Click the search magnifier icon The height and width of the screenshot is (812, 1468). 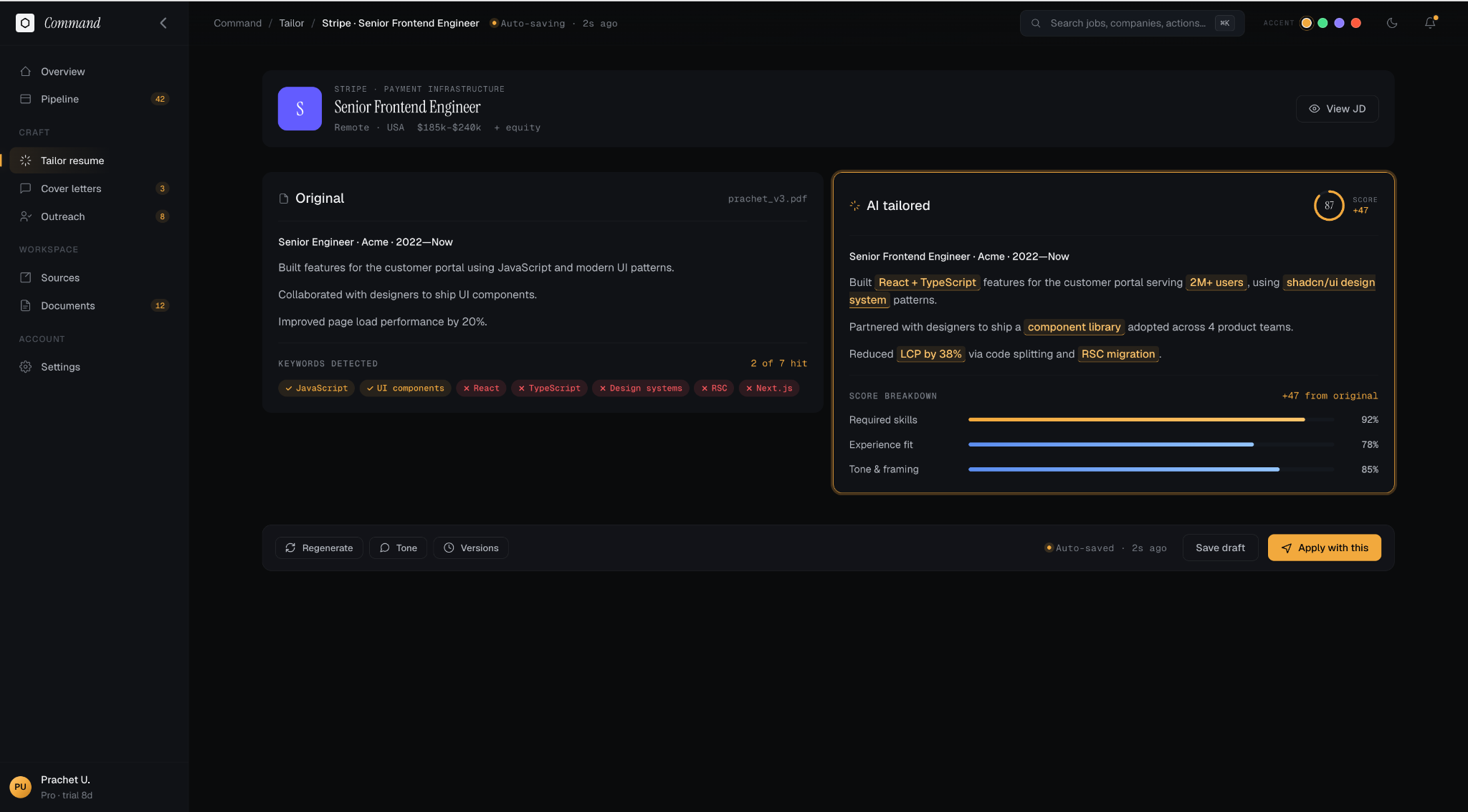pos(1036,23)
